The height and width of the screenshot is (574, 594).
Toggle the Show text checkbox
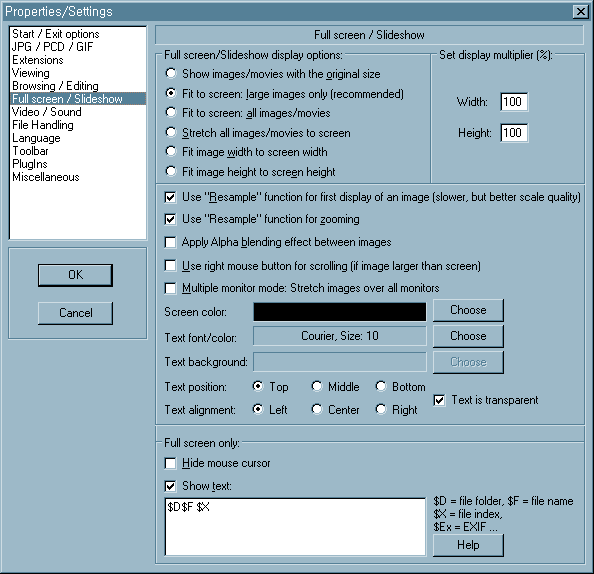point(170,486)
